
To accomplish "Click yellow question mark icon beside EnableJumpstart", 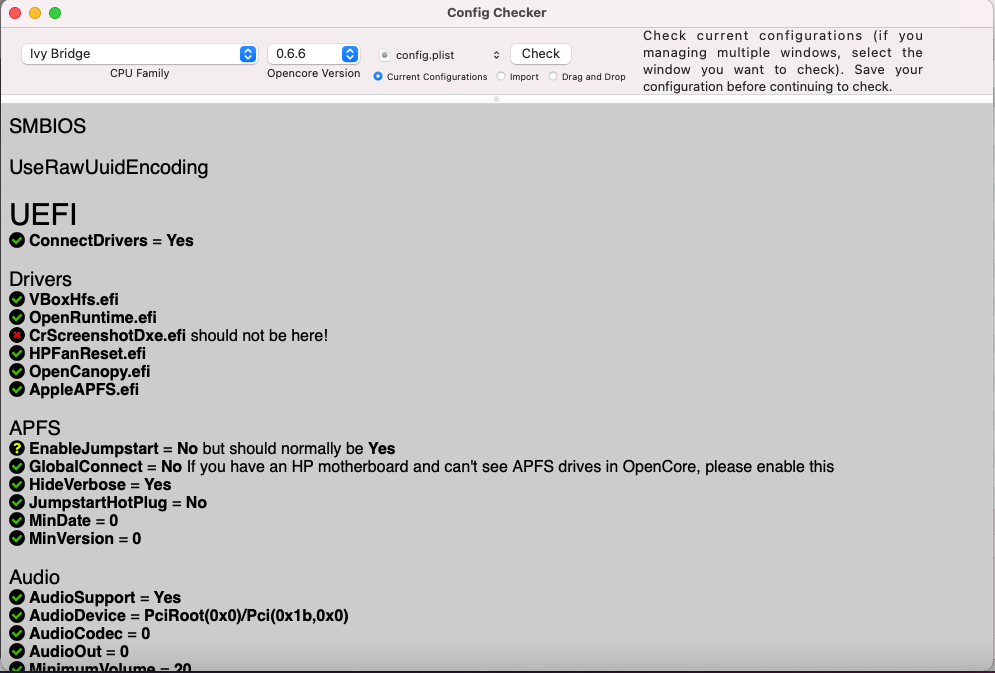I will click(x=17, y=448).
